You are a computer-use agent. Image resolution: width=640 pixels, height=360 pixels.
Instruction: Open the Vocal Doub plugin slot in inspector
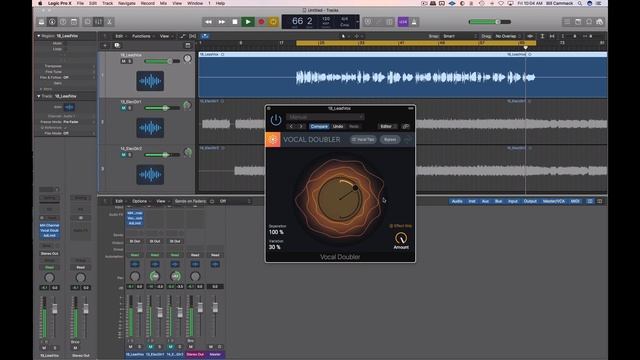click(x=49, y=230)
